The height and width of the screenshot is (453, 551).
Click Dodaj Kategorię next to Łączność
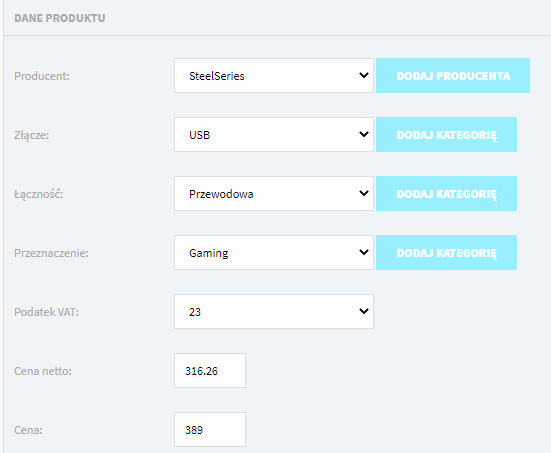click(446, 194)
